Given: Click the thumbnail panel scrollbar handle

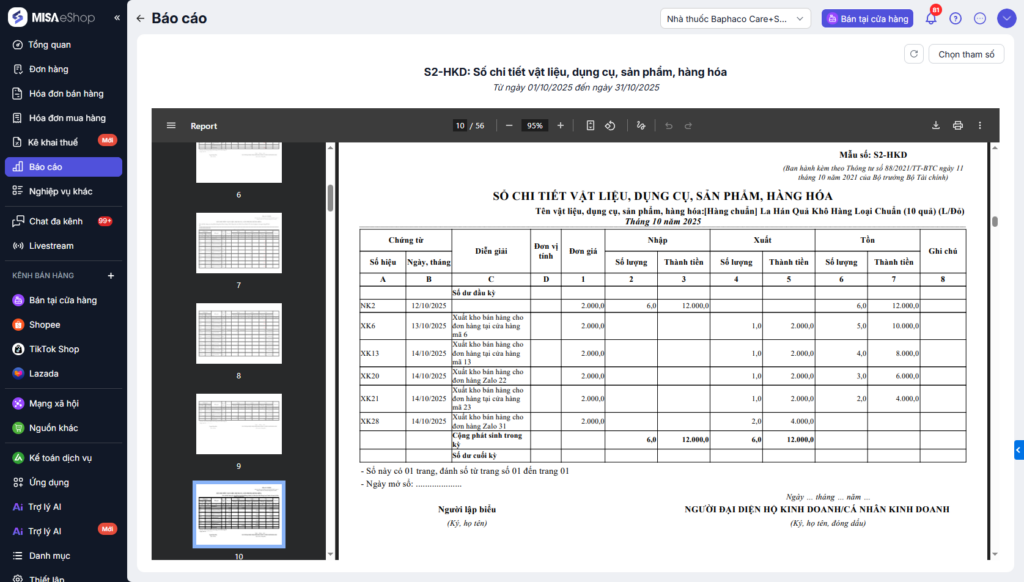Looking at the screenshot, I should point(330,197).
